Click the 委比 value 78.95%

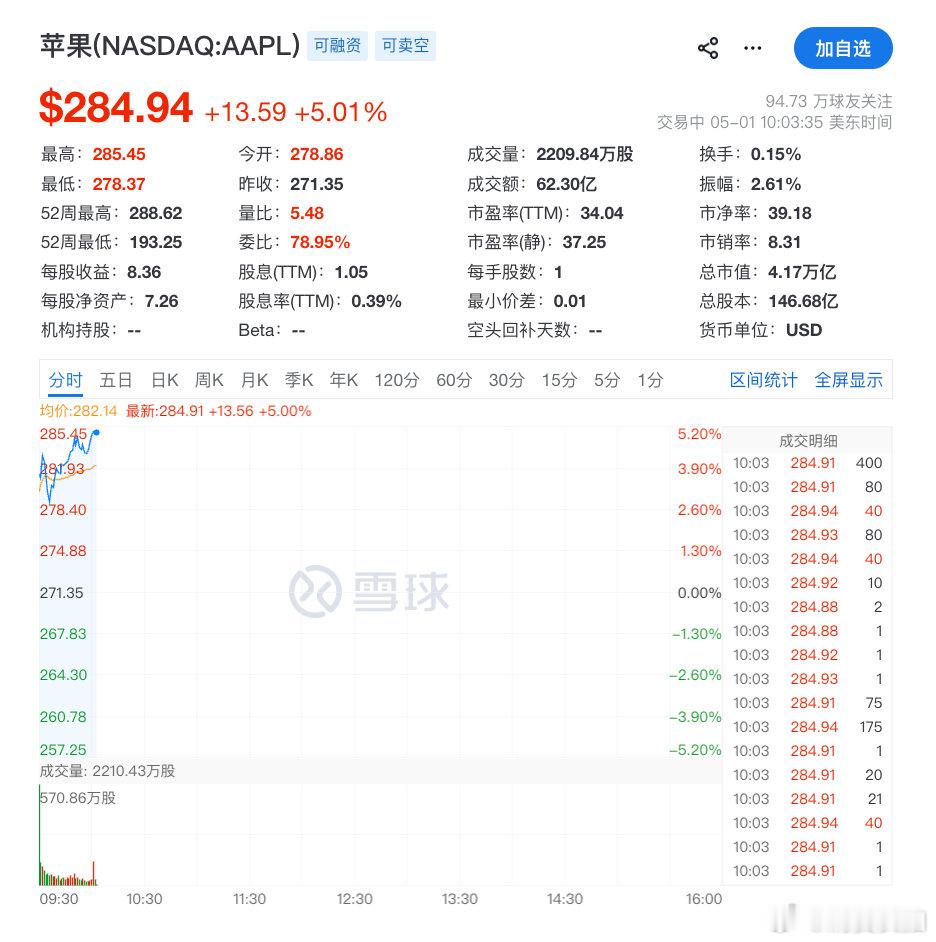[x=320, y=242]
